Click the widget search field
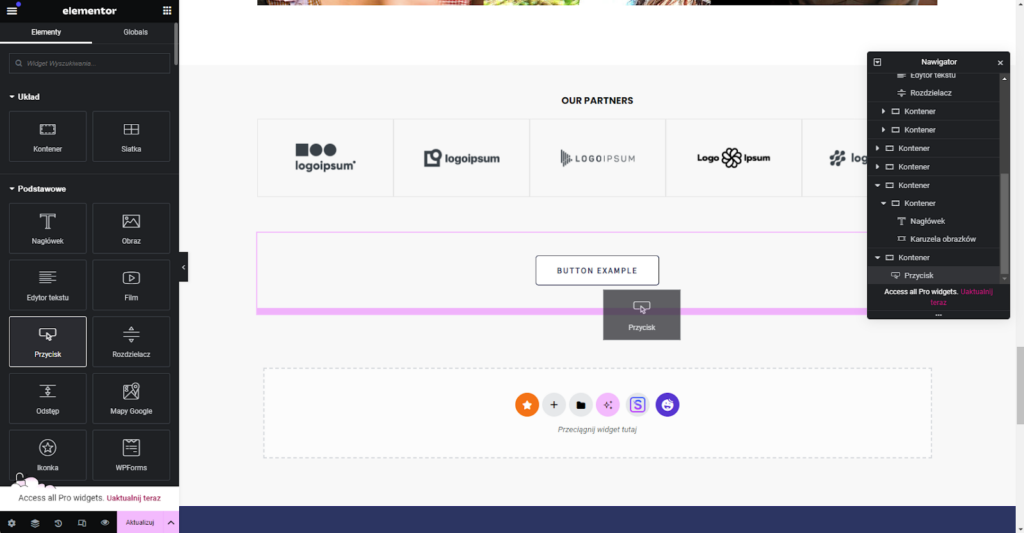The width and height of the screenshot is (1024, 533). point(90,63)
